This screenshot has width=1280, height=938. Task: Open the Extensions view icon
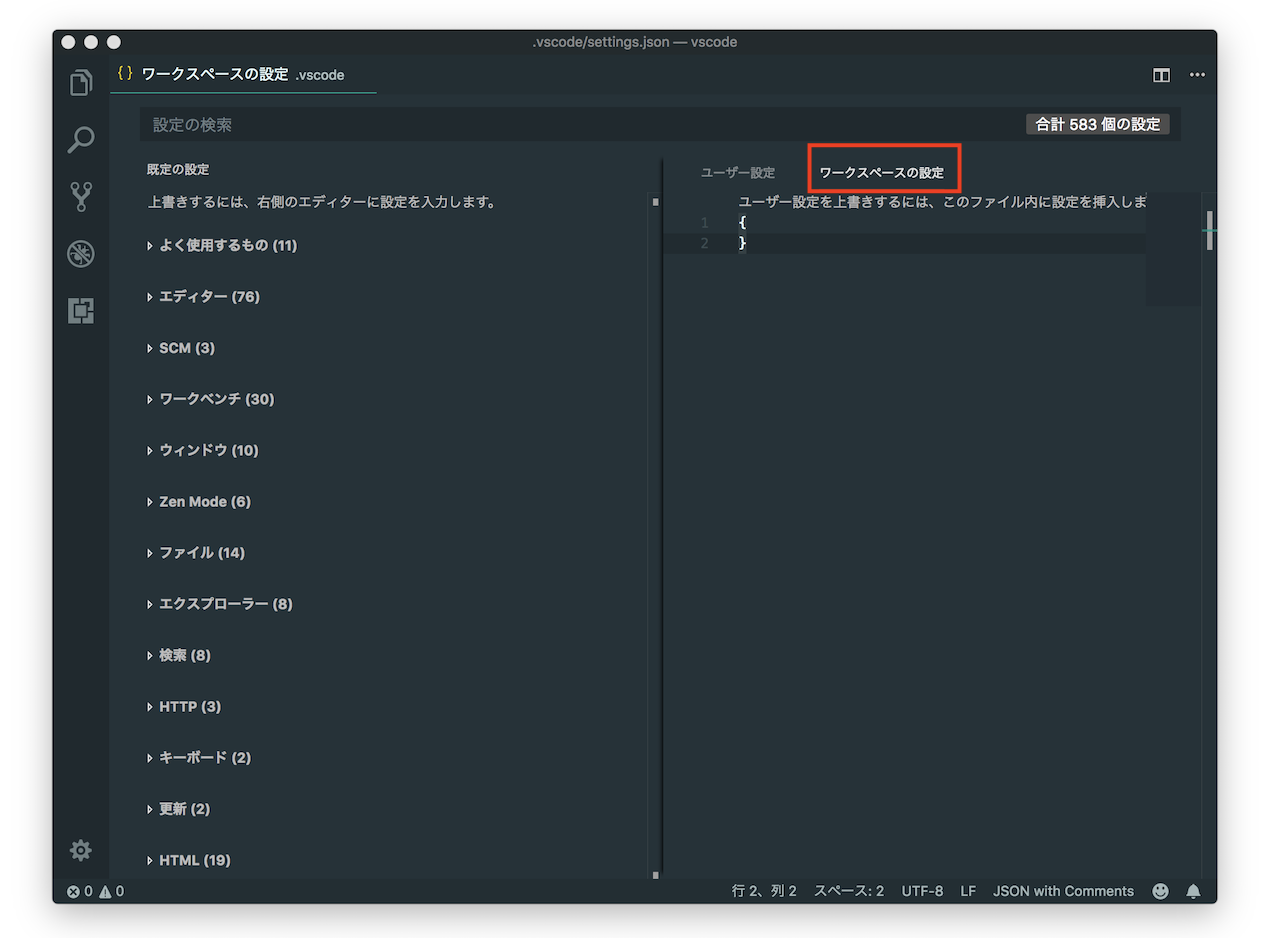coord(81,311)
